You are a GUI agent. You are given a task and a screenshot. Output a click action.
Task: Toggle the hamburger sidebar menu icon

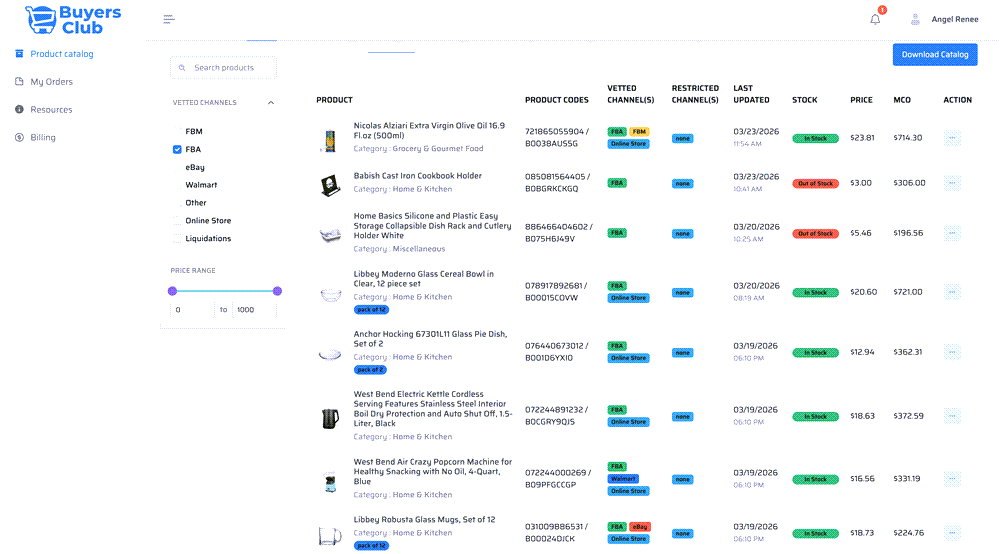(169, 19)
